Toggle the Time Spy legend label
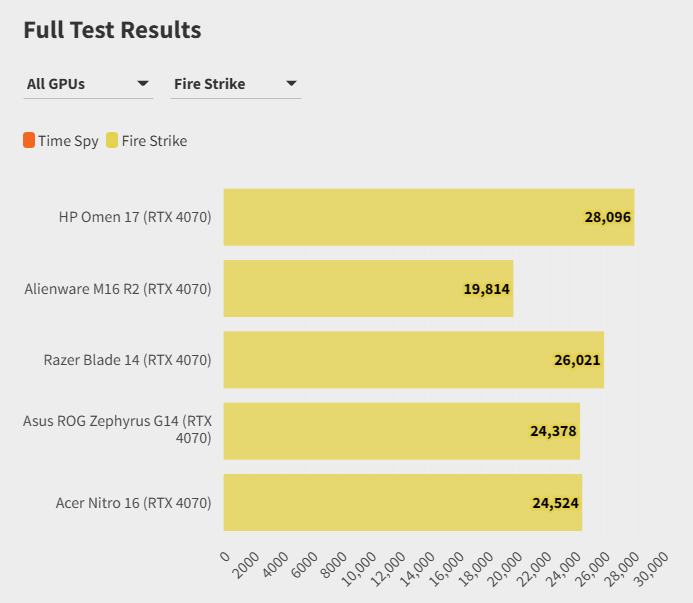The width and height of the screenshot is (693, 603). 68,141
